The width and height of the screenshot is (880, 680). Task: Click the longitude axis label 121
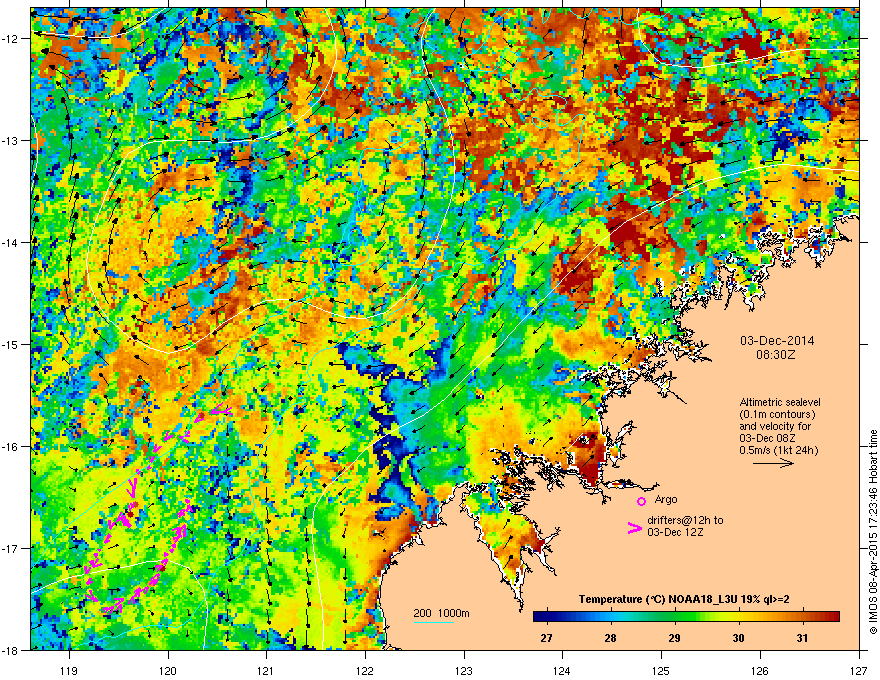coord(266,670)
